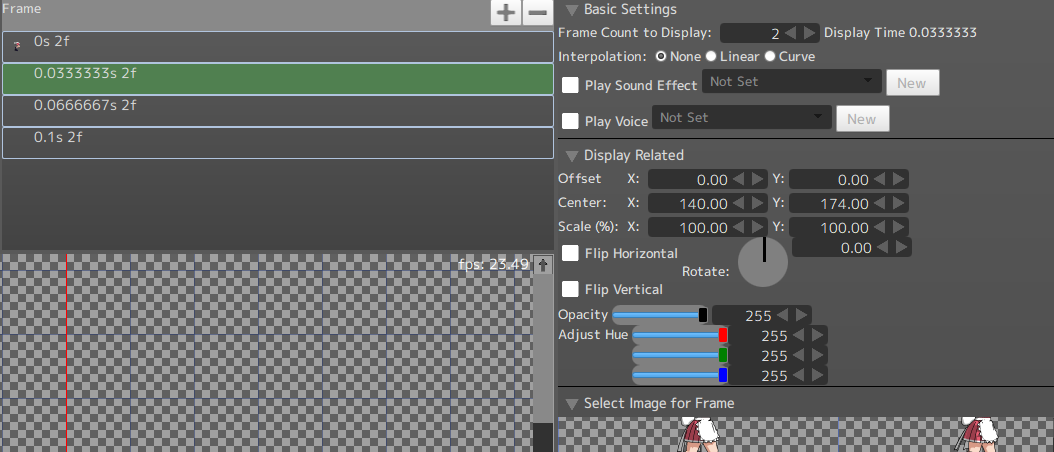Click the scroll-up arrow above canvas
The height and width of the screenshot is (452, 1054).
543,265
